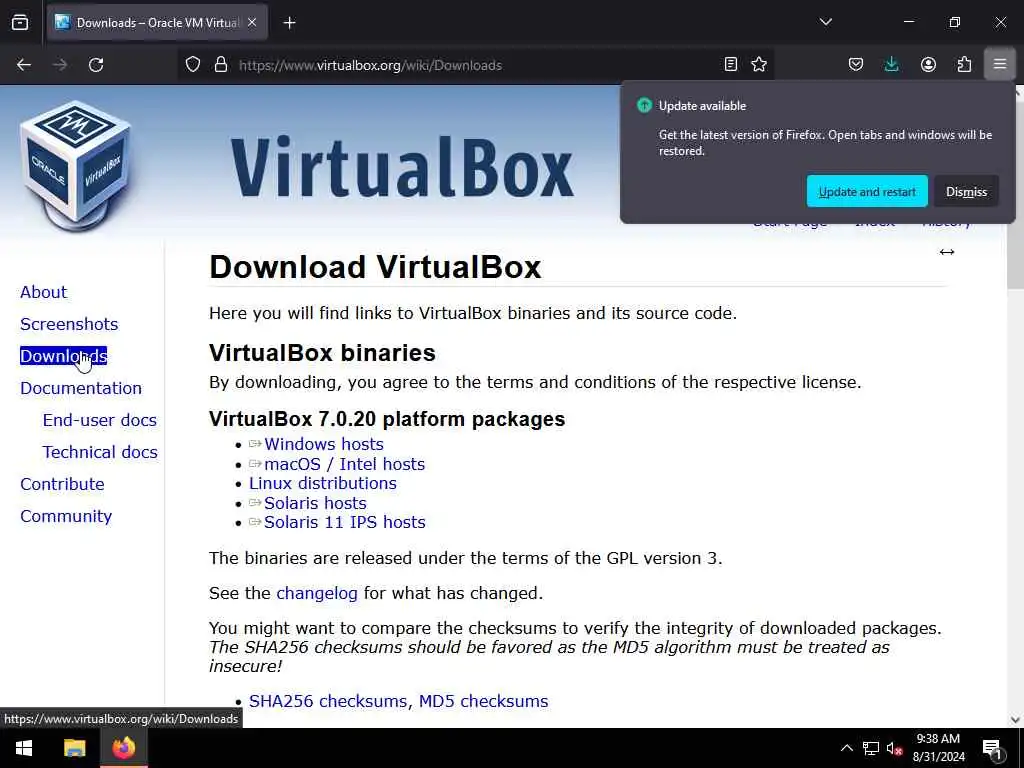Viewport: 1024px width, 768px height.
Task: Open a new browser tab
Action: click(x=289, y=23)
